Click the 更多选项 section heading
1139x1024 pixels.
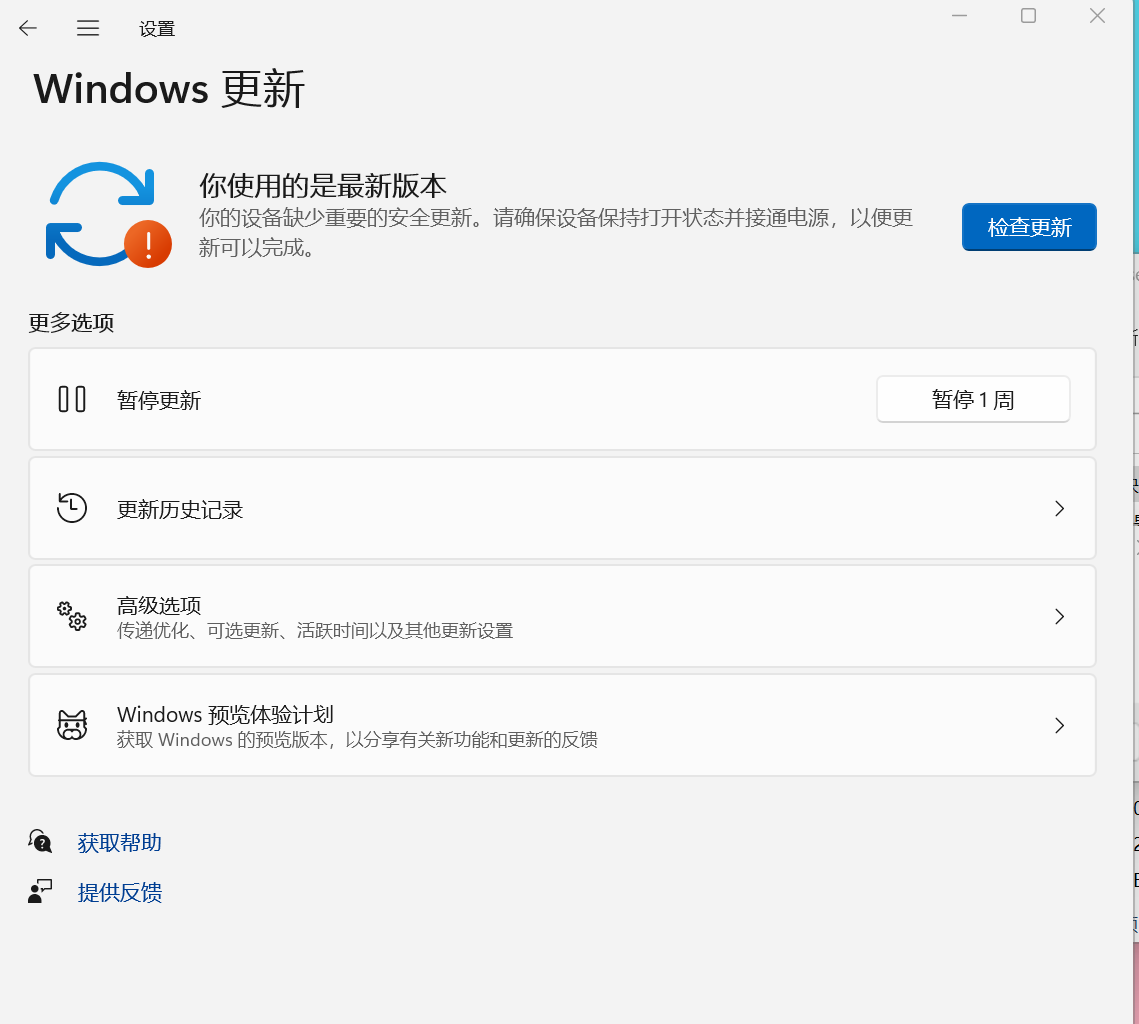[71, 322]
